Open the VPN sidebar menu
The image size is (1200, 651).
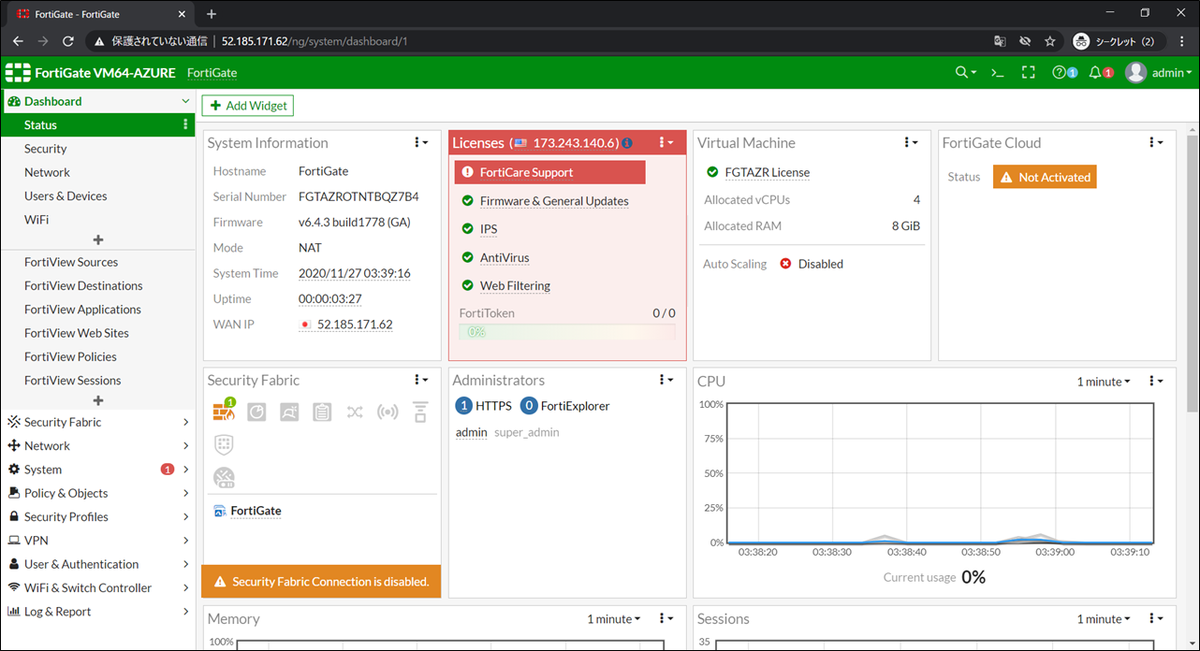pyautogui.click(x=98, y=540)
